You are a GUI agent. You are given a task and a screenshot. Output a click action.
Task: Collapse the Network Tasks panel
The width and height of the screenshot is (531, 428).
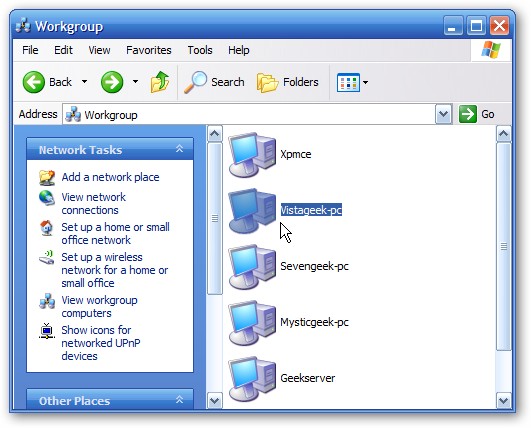pos(179,149)
